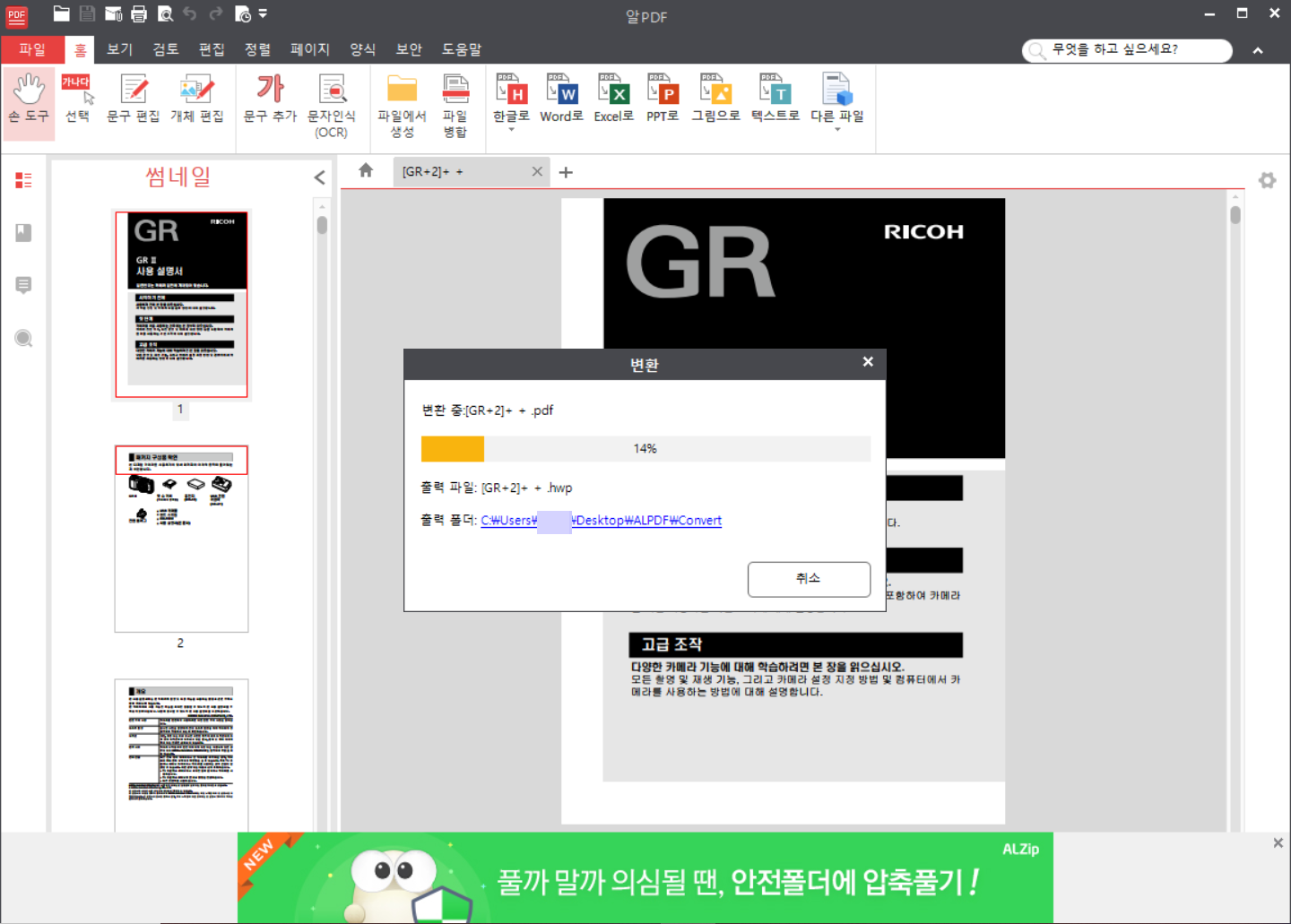Open the output folder path link

click(x=602, y=520)
